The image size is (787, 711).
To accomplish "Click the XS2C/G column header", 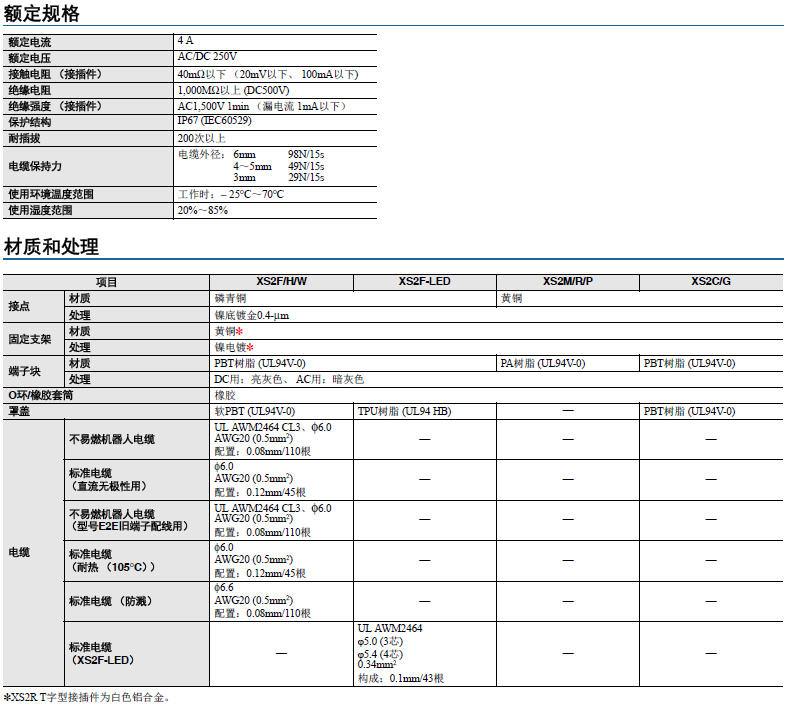I will coord(710,282).
